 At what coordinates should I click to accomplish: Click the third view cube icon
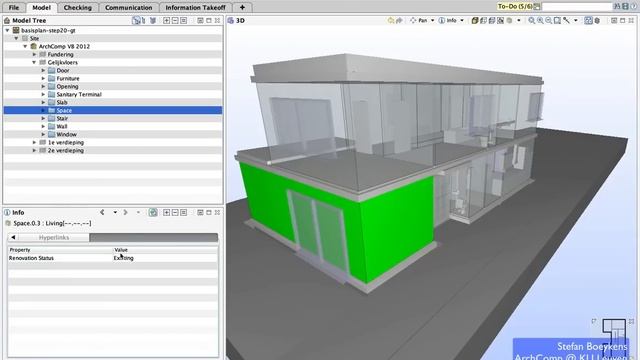point(492,20)
